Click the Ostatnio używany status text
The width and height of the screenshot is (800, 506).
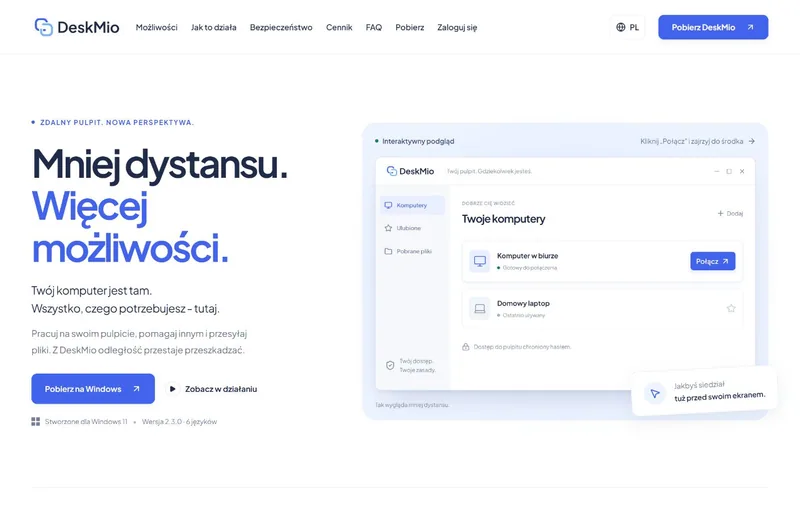click(524, 315)
